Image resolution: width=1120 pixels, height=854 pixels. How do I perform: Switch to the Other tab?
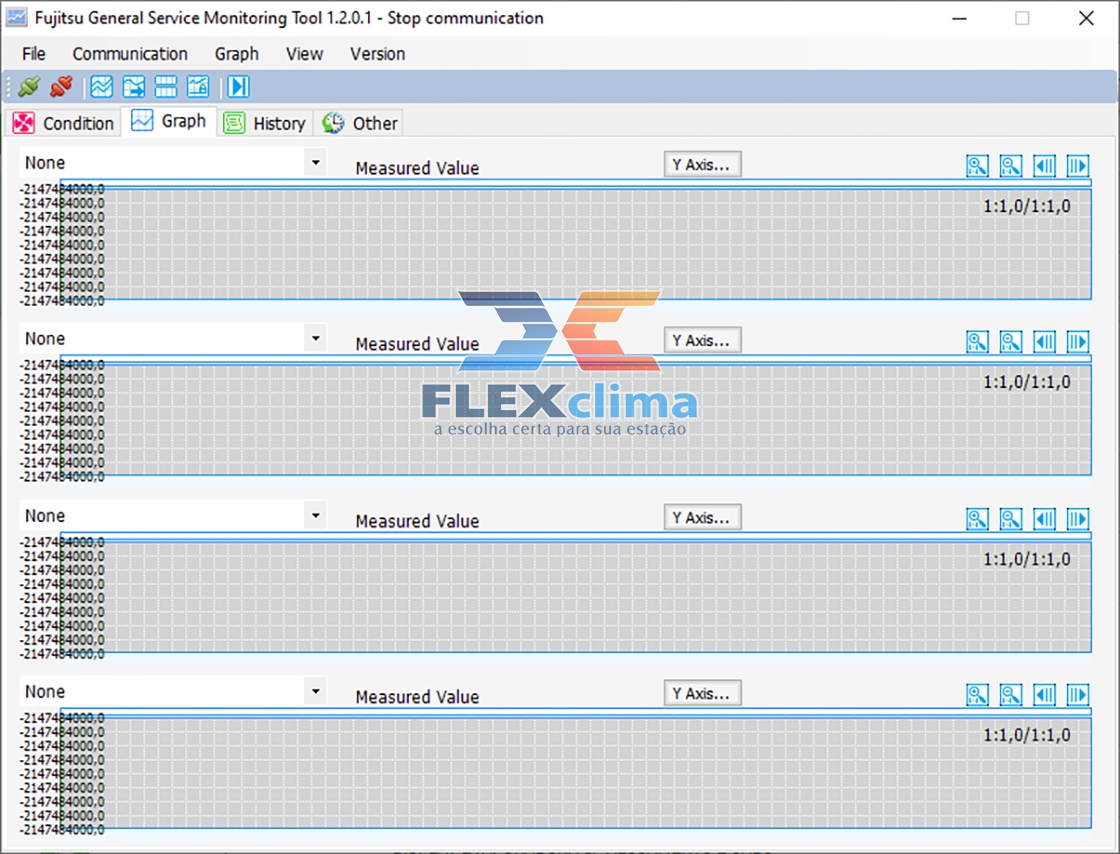click(x=359, y=123)
